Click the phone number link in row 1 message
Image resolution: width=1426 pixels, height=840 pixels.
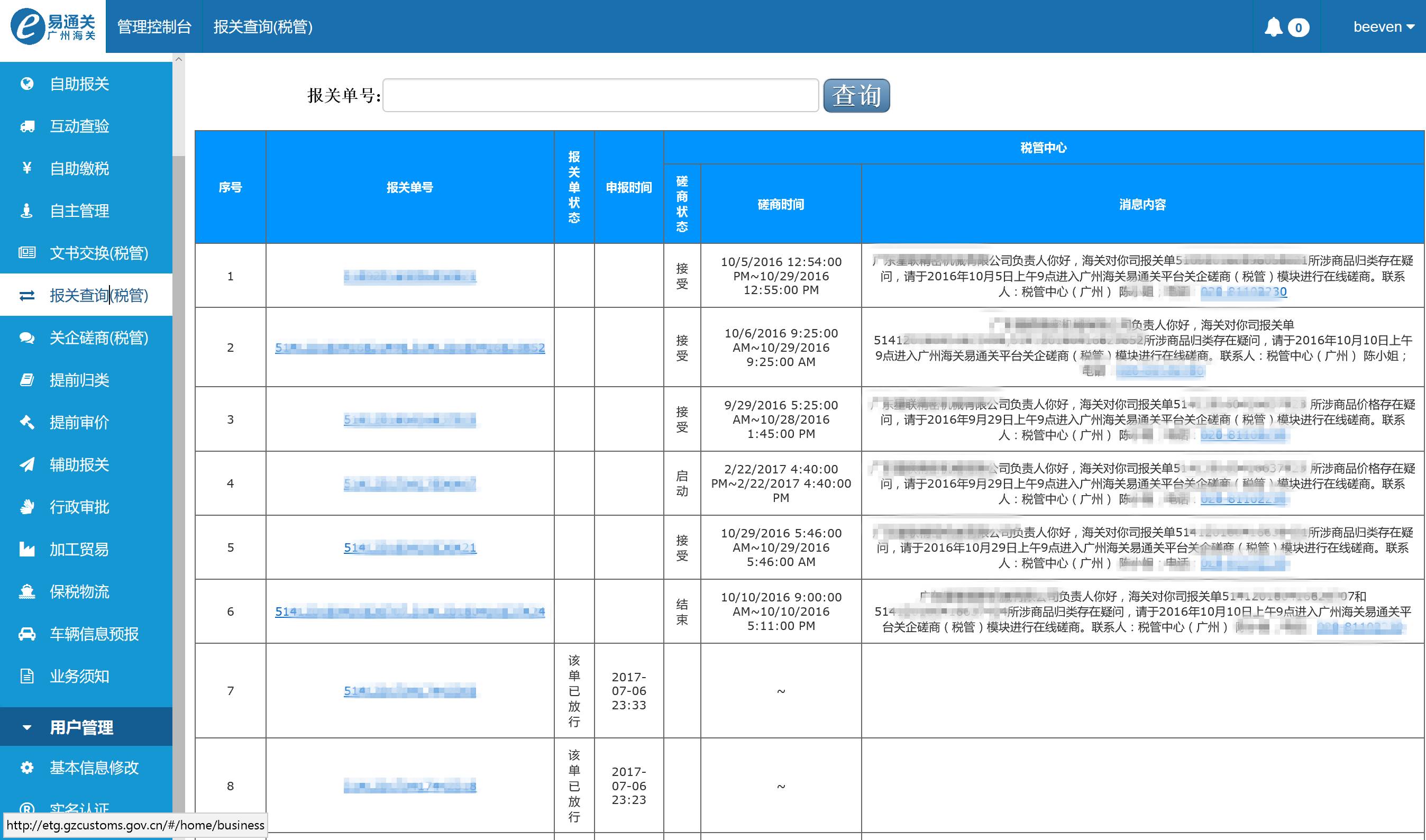click(x=1243, y=291)
